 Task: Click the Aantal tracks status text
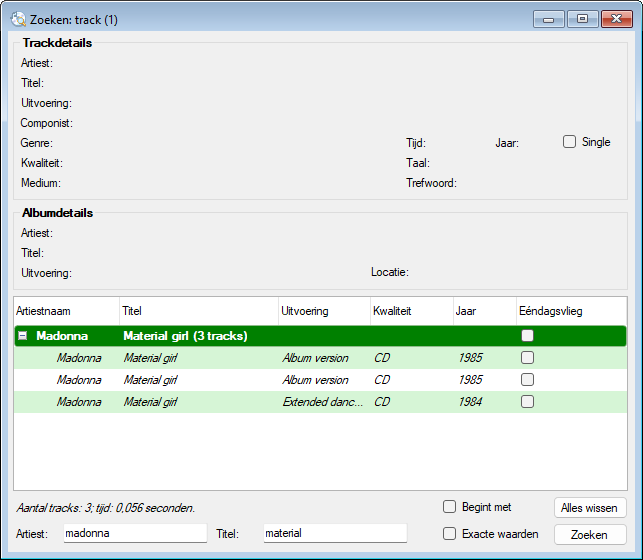(x=106, y=508)
